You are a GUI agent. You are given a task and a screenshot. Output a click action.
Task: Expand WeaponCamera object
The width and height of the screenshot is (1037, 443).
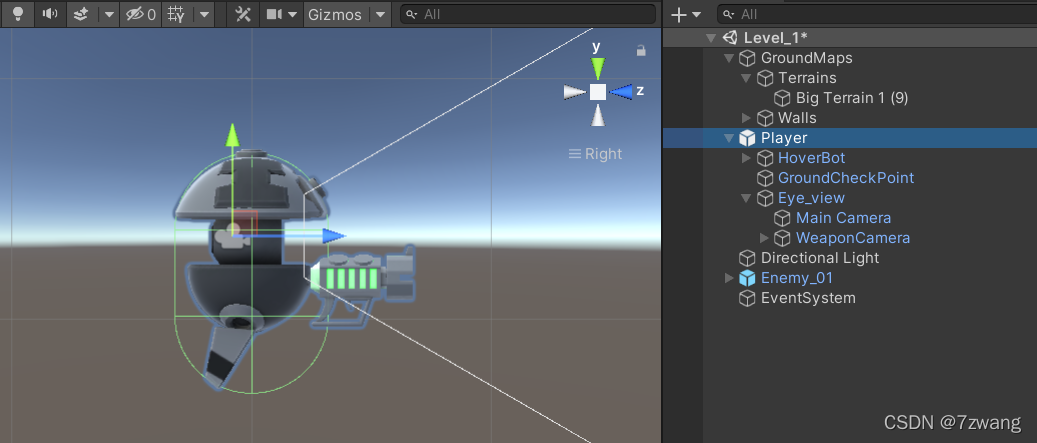coord(764,237)
